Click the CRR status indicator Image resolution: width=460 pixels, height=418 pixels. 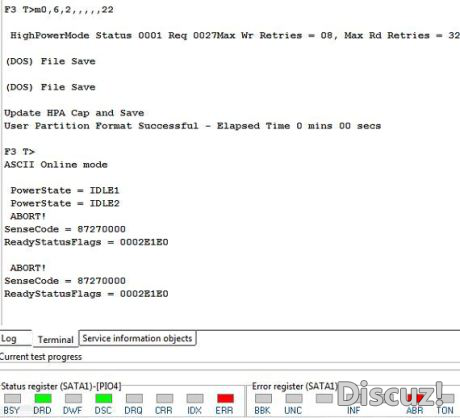[x=164, y=398]
